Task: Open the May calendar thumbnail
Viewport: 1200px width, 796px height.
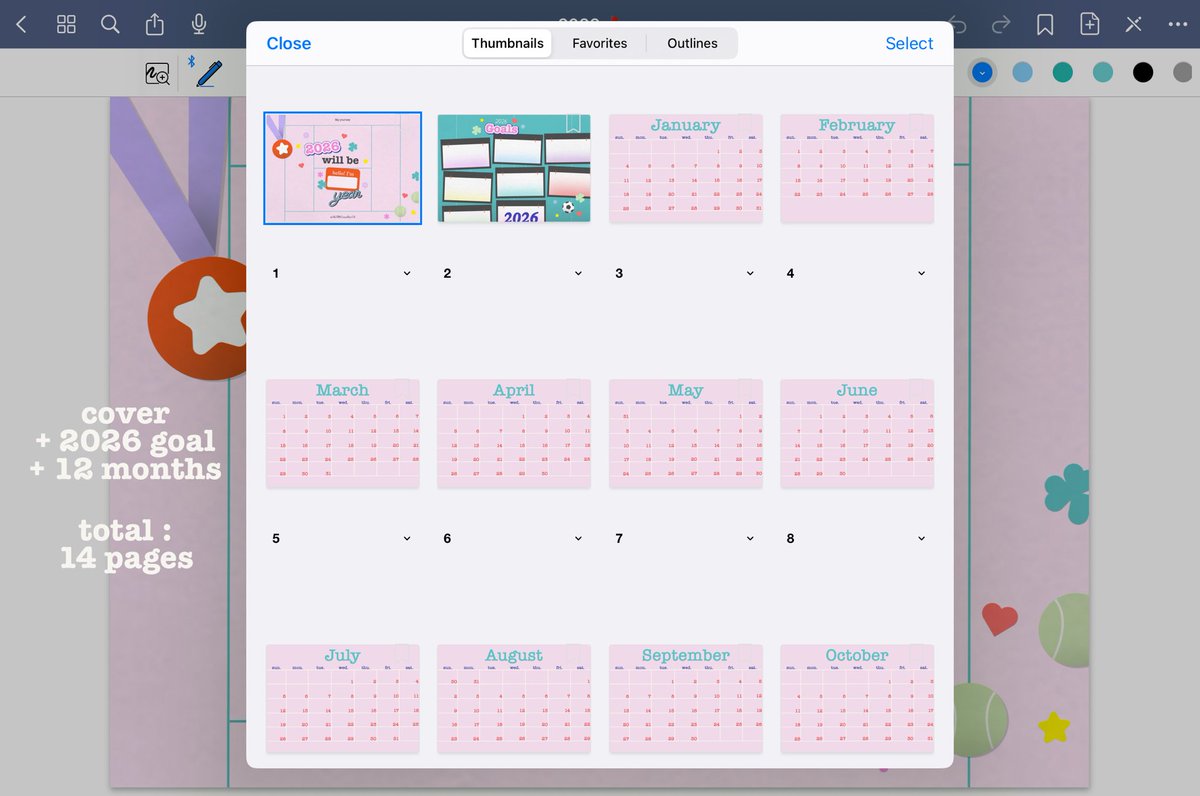Action: click(686, 433)
